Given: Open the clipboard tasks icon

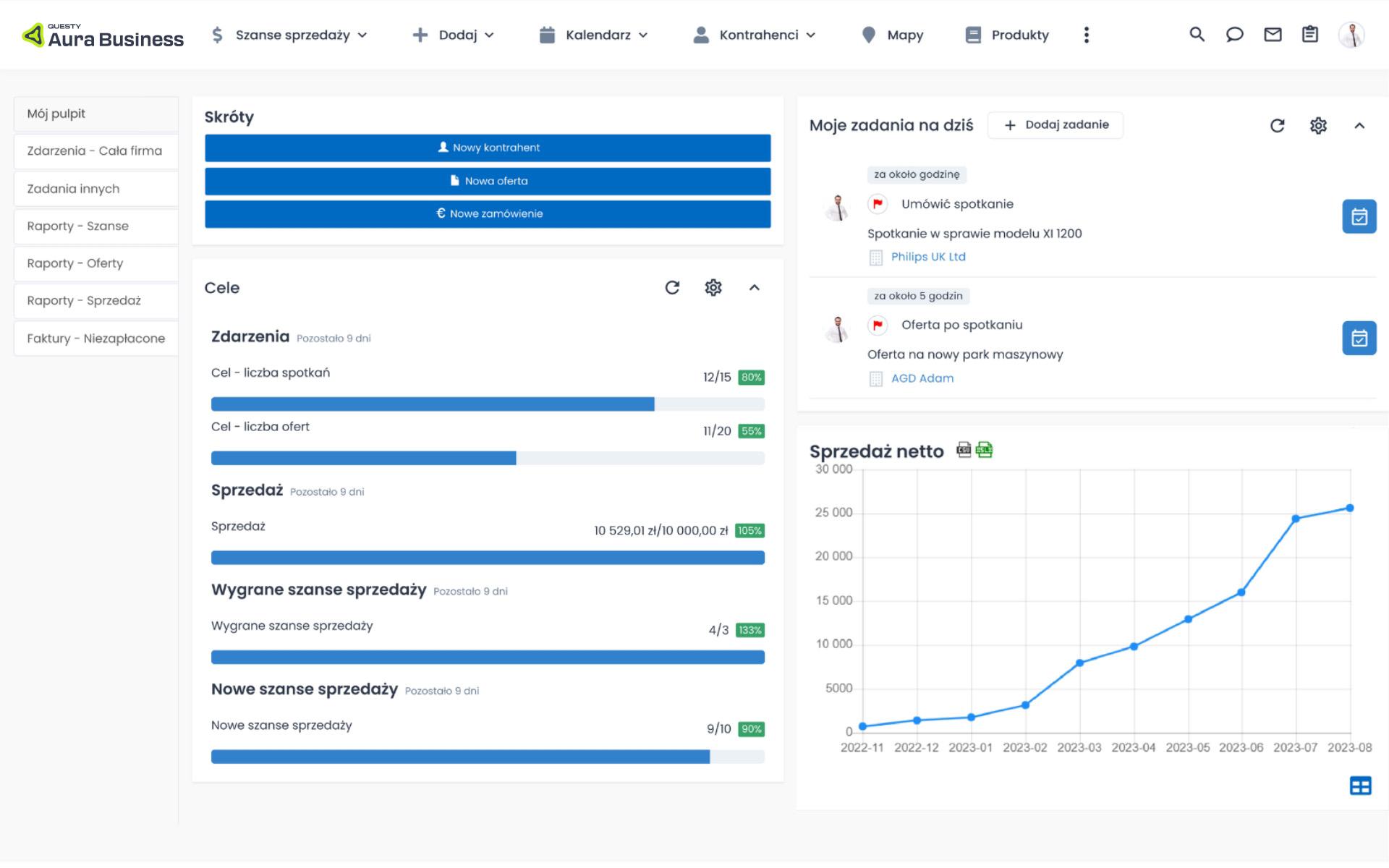Looking at the screenshot, I should 1310,34.
